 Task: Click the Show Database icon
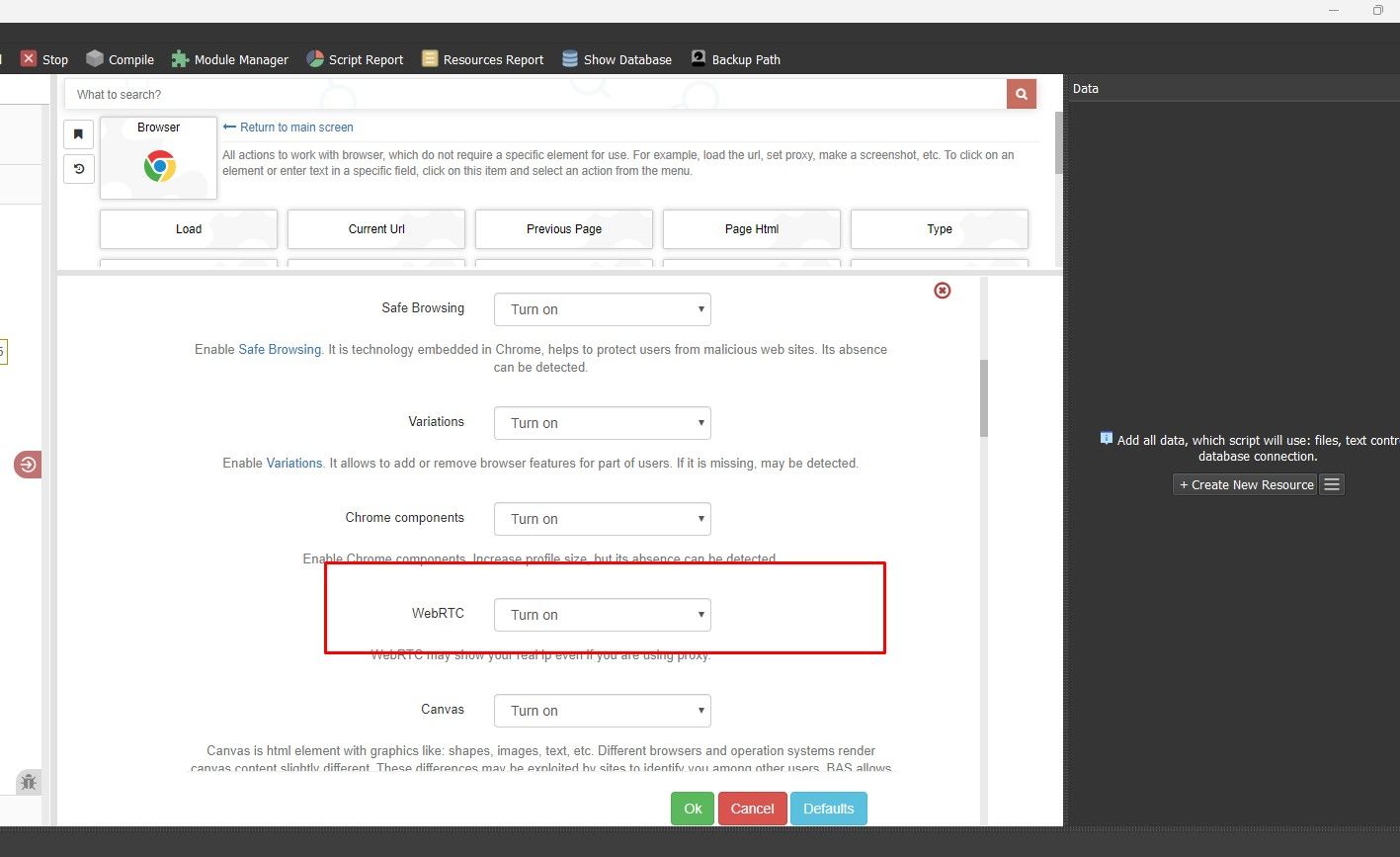tap(570, 59)
